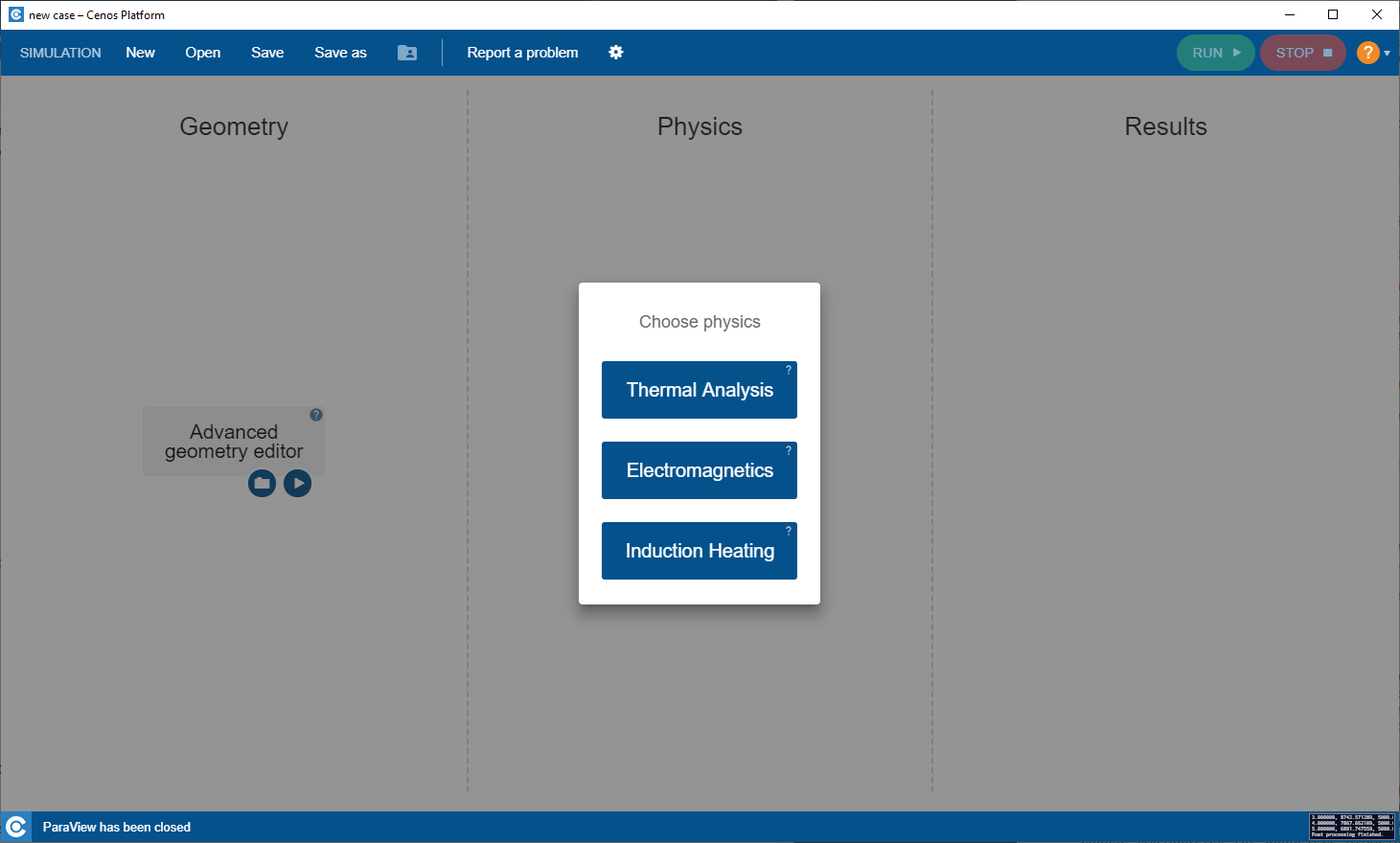
Task: Click Report a problem link
Action: (x=522, y=53)
